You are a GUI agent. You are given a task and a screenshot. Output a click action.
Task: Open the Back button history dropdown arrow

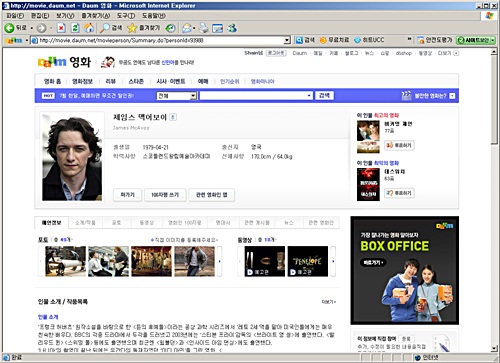(x=32, y=28)
